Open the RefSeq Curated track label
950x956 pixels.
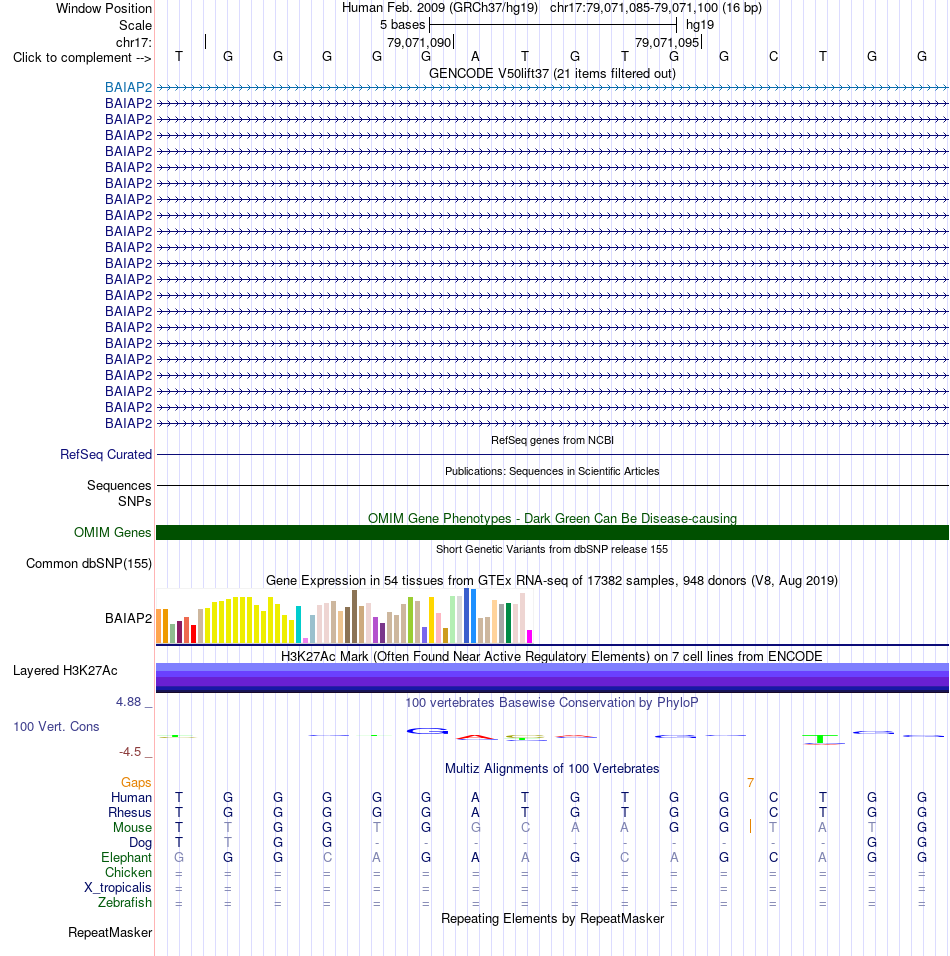105,454
